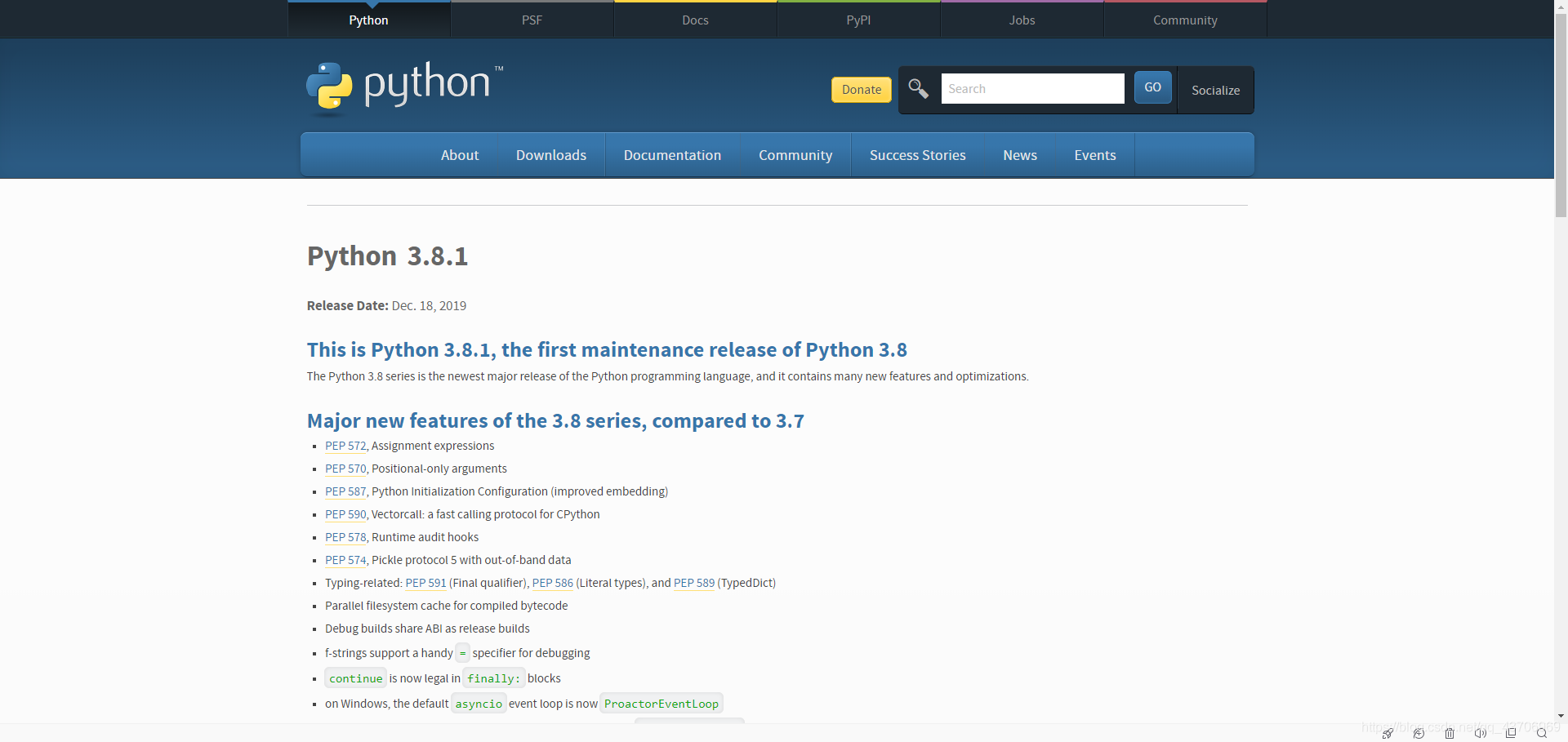
Task: Open the Jobs top tab
Action: tap(1022, 20)
